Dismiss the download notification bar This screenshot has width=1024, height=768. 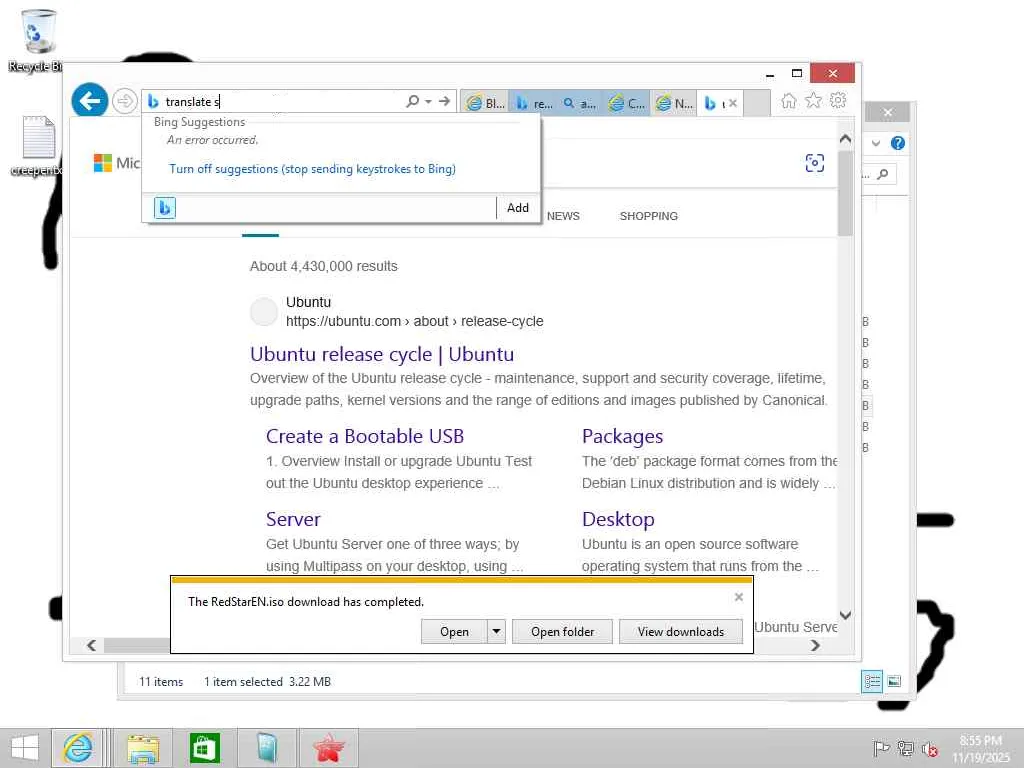739,597
